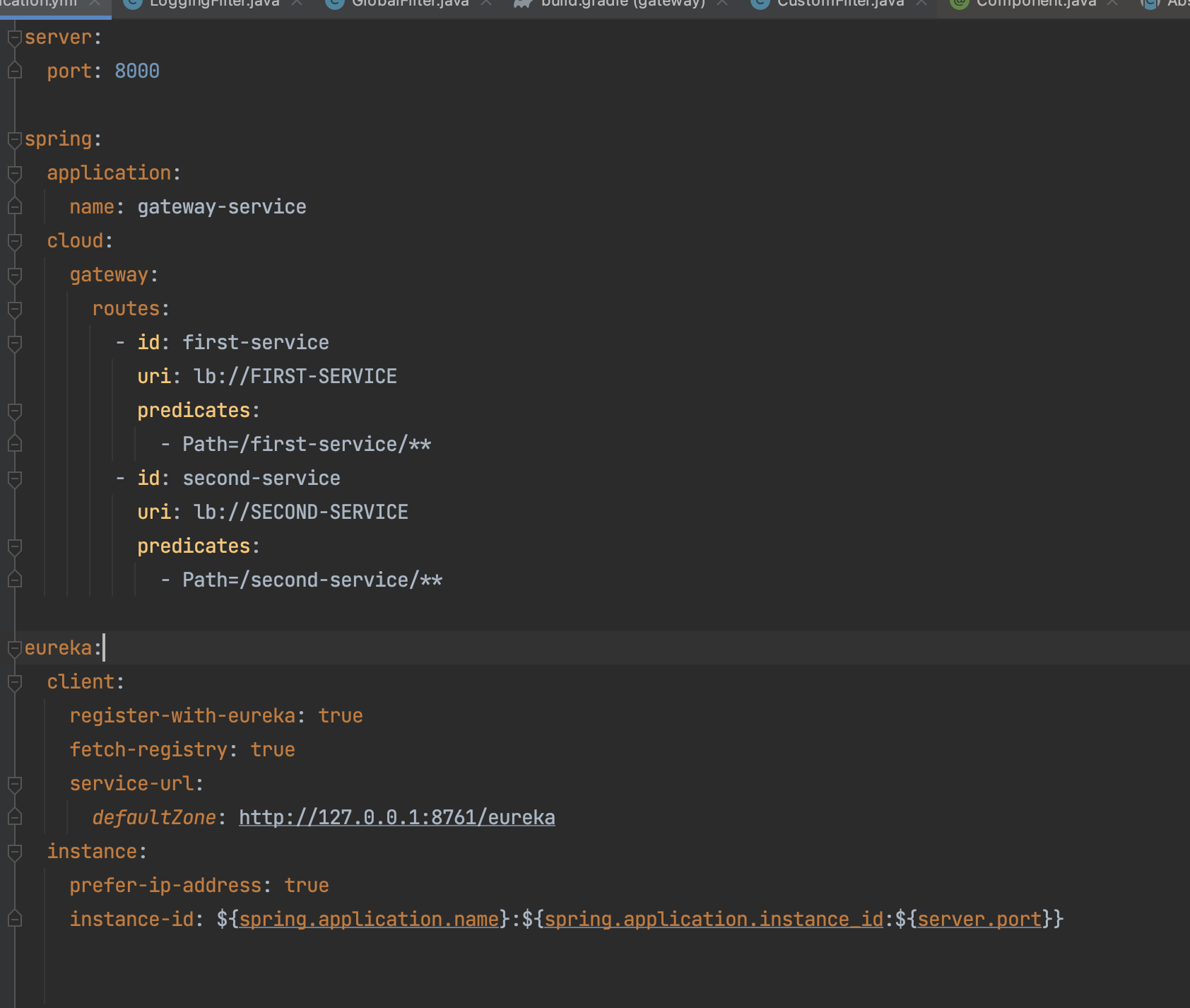The width and height of the screenshot is (1190, 1008).
Task: Fold the cloud section in gutter
Action: click(x=14, y=241)
